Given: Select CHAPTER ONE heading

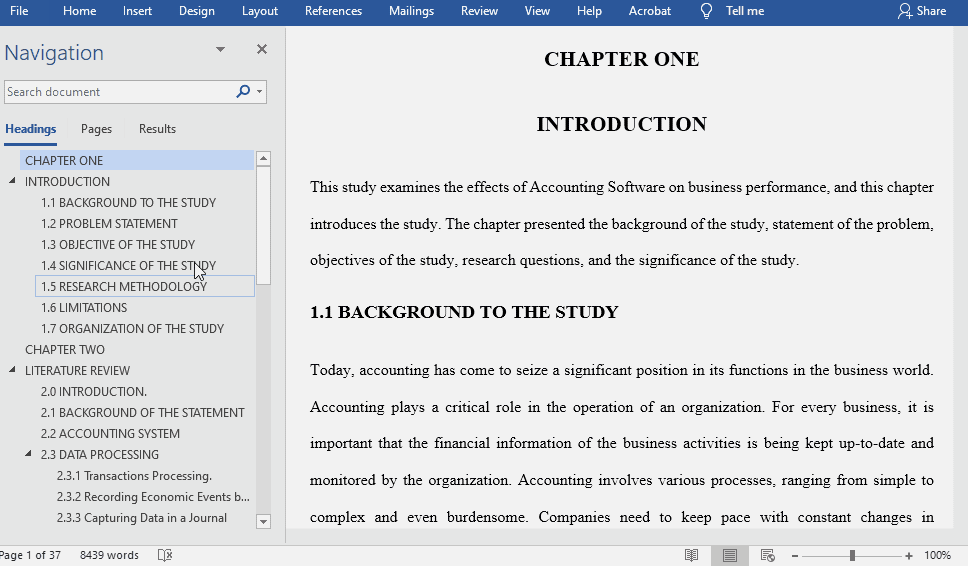Looking at the screenshot, I should pos(137,160).
